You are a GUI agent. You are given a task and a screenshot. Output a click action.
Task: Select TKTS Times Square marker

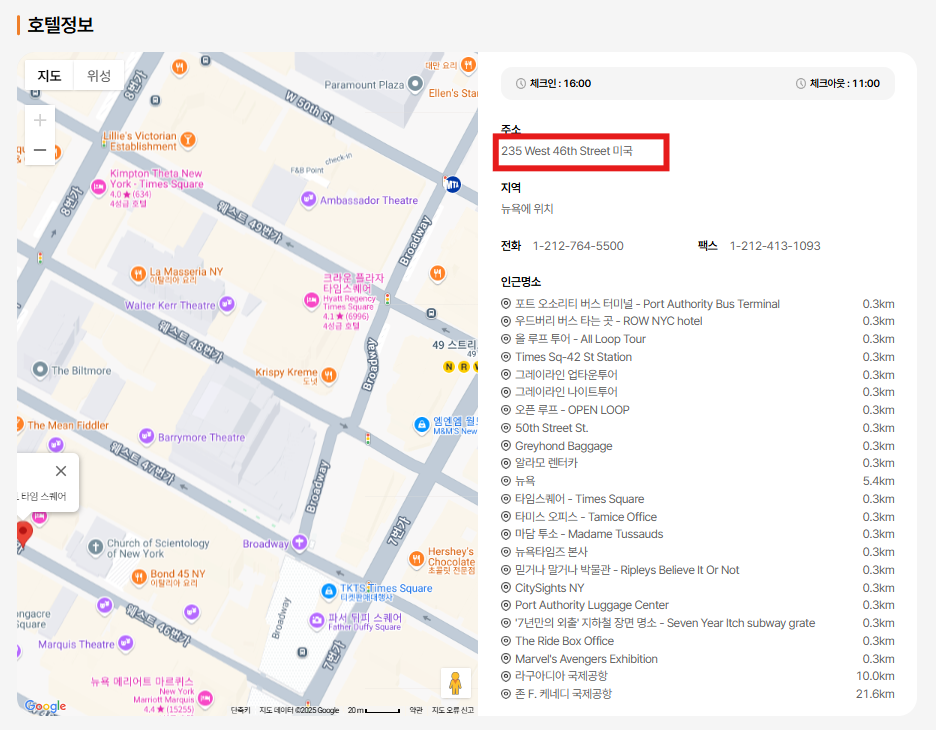pyautogui.click(x=328, y=591)
